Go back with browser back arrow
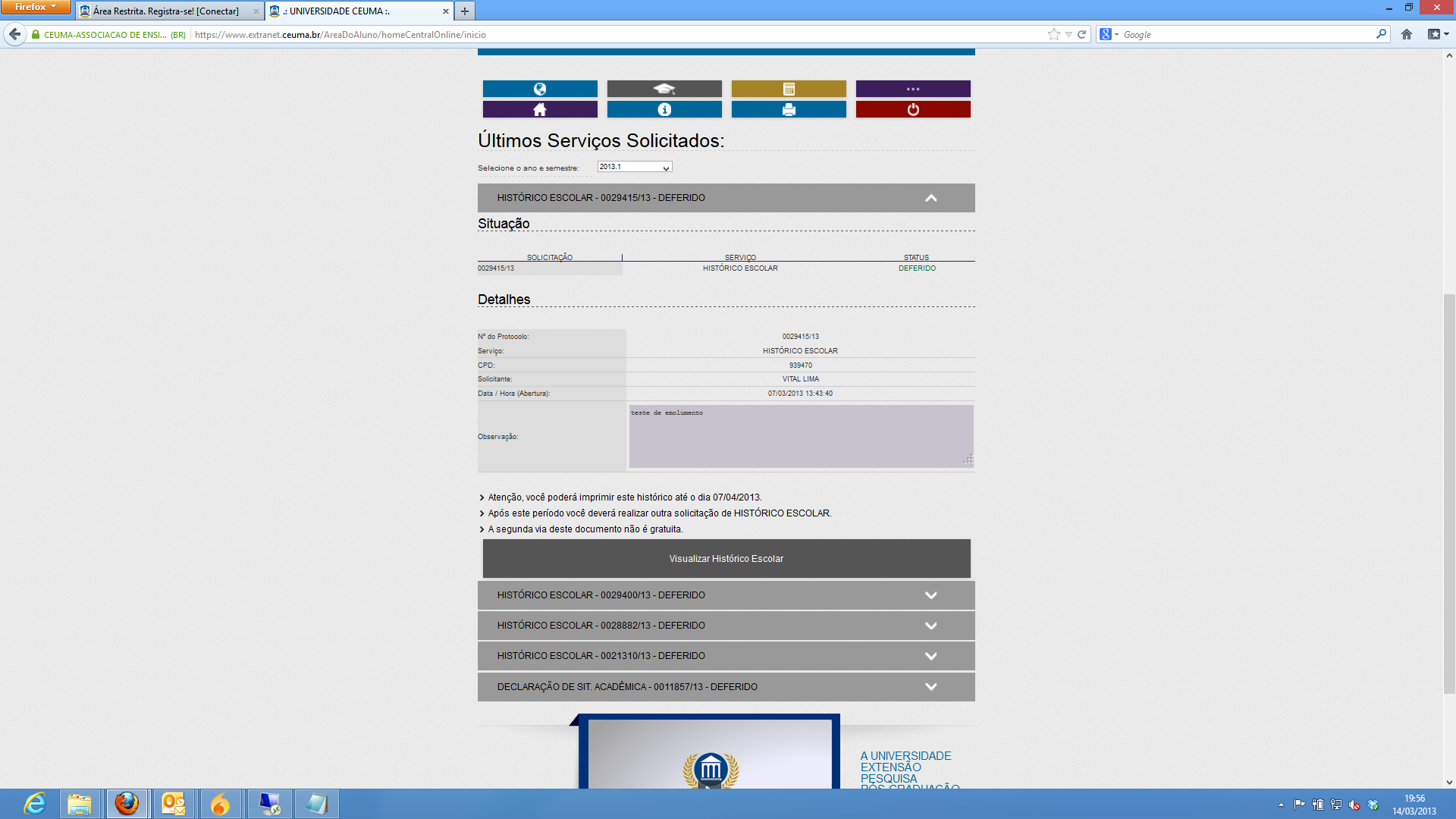1456x819 pixels. pyautogui.click(x=14, y=34)
